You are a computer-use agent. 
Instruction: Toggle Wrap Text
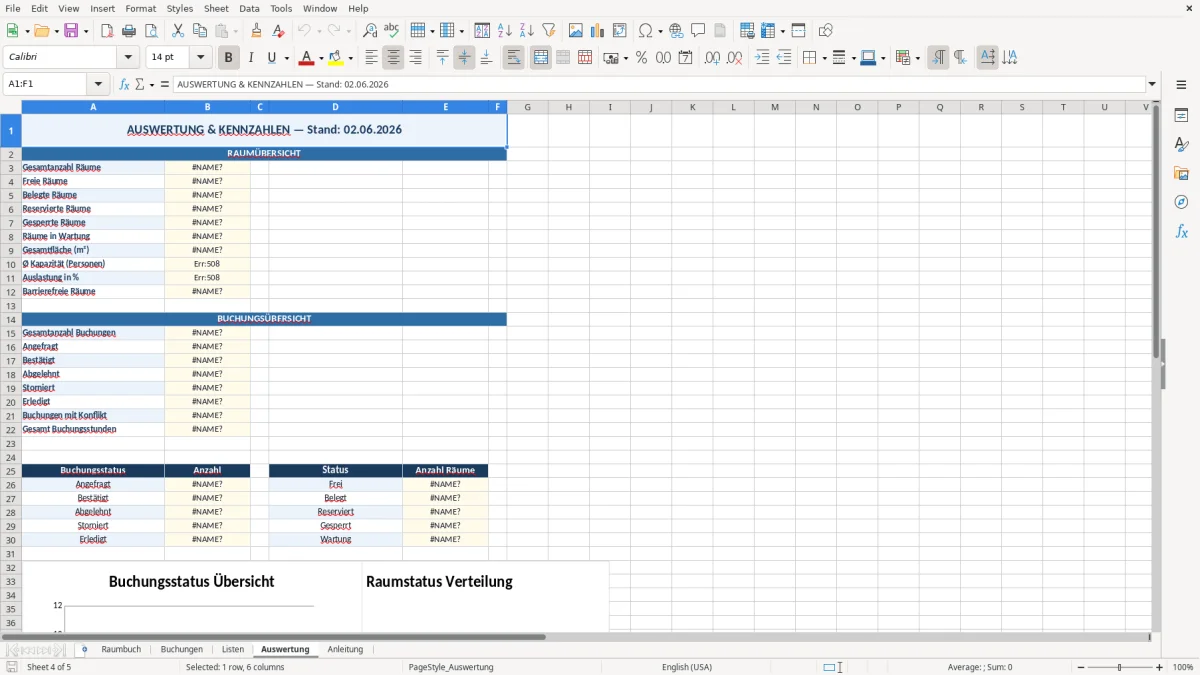coord(513,58)
